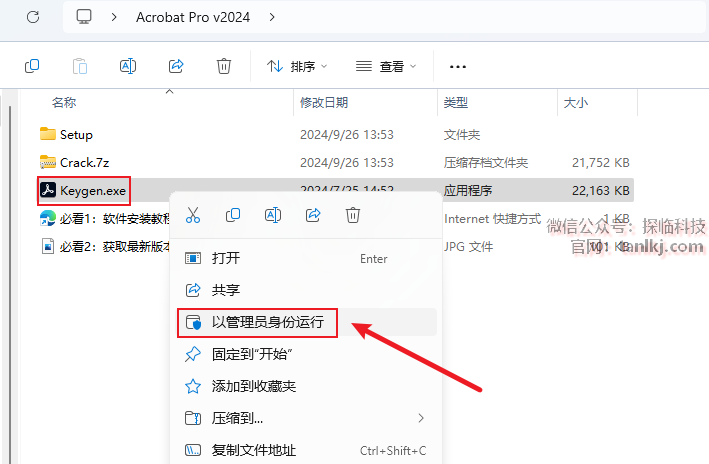Choose 添加到收藏夹 in context menu
Viewport: 709px width, 464px height.
click(x=306, y=386)
